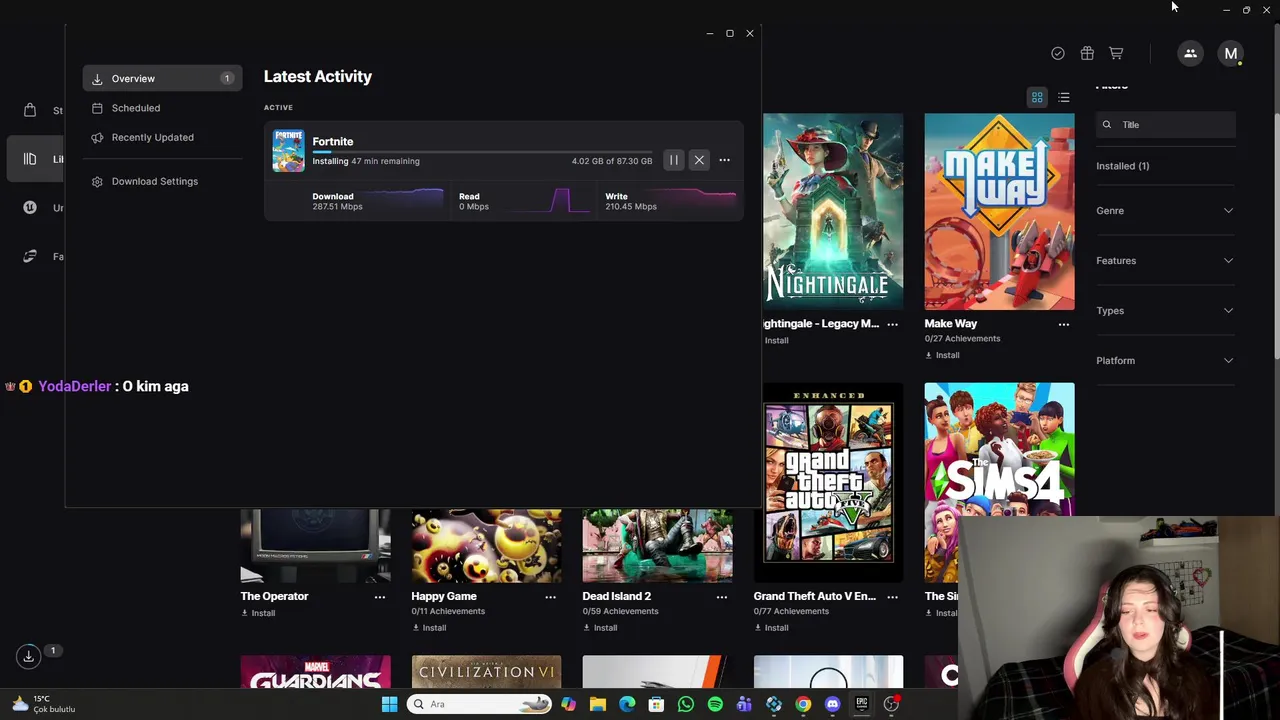Open the shopping cart

tap(1116, 54)
